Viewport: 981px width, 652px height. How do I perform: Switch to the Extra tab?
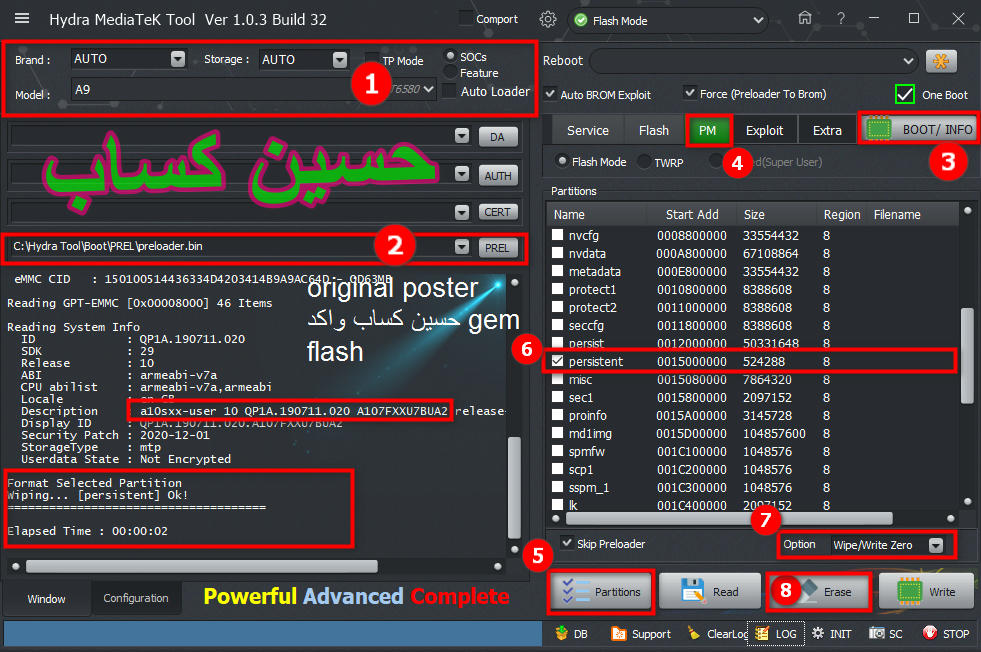[827, 130]
